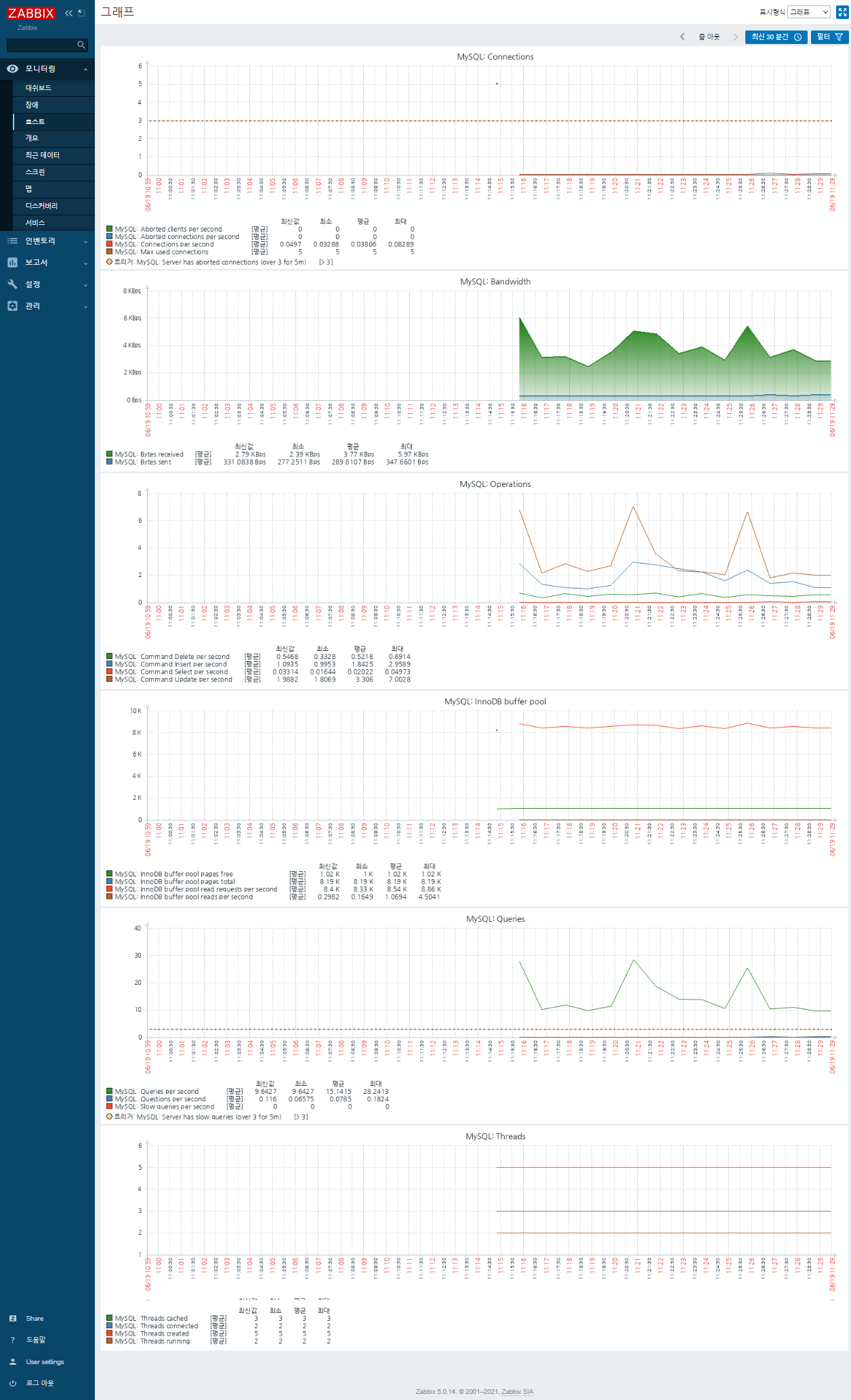This screenshot has width=851, height=1400.
Task: Click legend text 'MySQL: Bytes received'
Action: tap(149, 454)
